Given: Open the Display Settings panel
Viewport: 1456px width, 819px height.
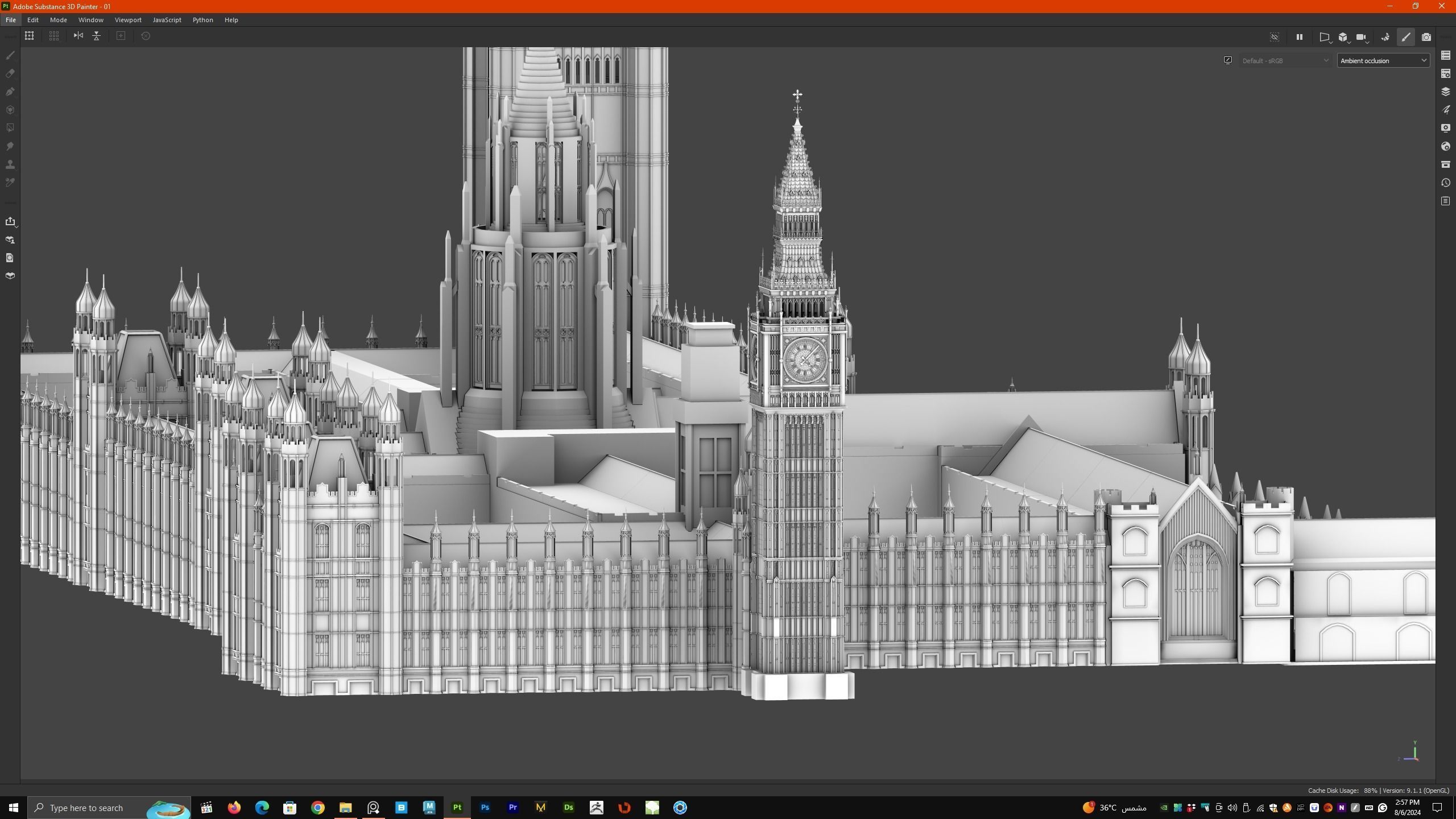Looking at the screenshot, I should 1446,128.
